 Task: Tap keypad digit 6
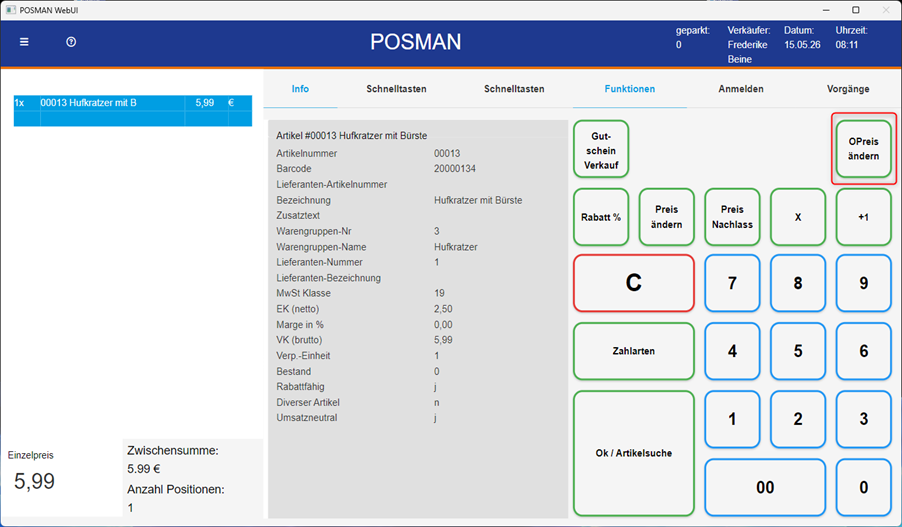863,351
